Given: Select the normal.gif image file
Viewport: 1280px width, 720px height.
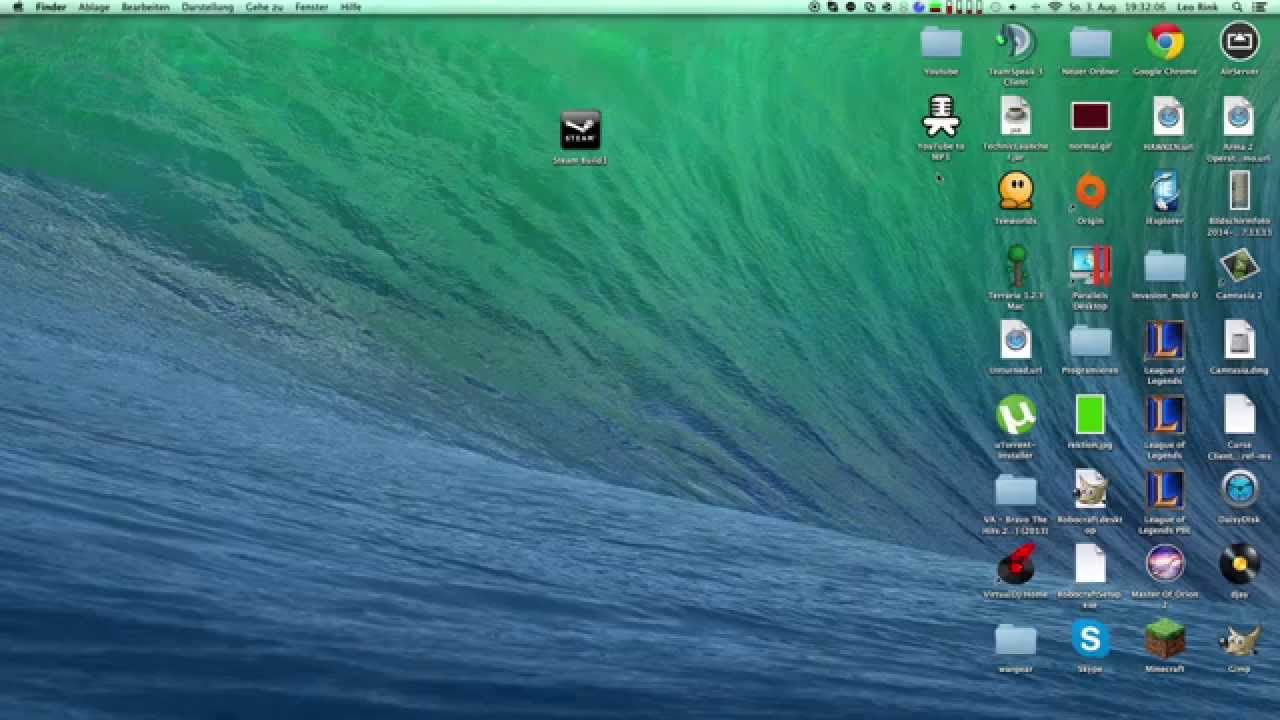Looking at the screenshot, I should [x=1090, y=116].
